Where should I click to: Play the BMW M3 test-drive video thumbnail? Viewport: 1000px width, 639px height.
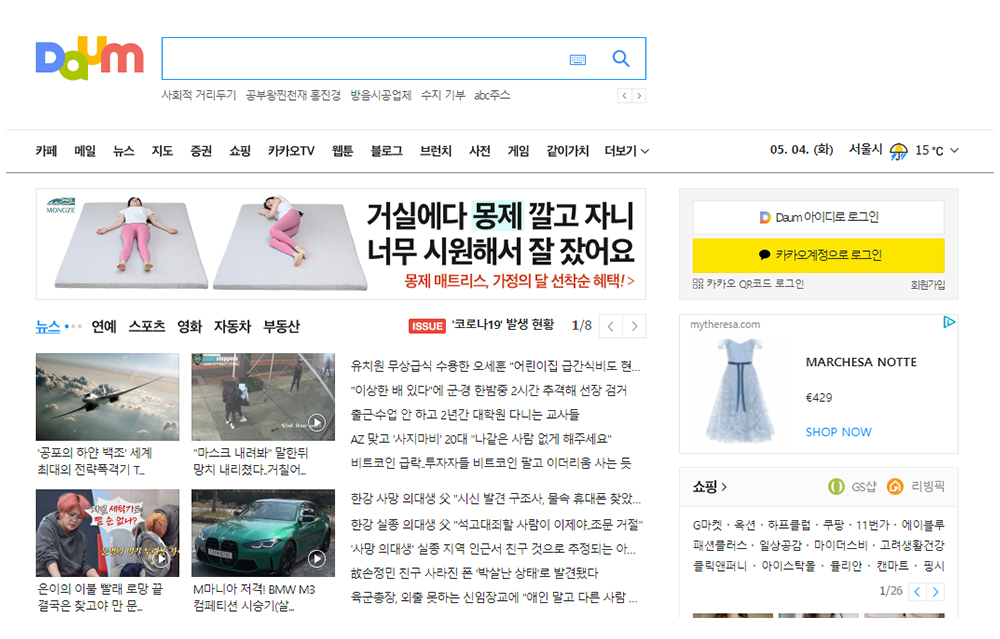(263, 533)
